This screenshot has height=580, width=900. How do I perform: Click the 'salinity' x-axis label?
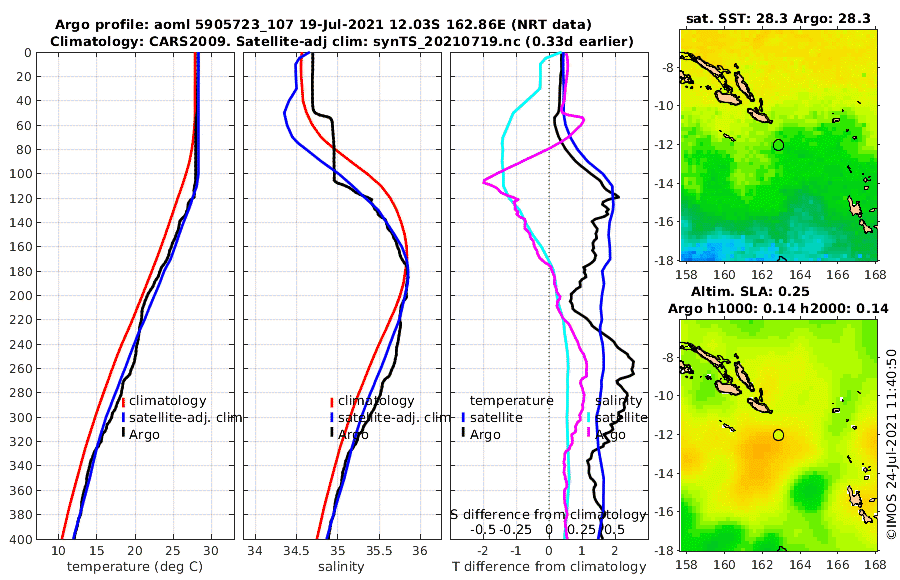[x=342, y=567]
